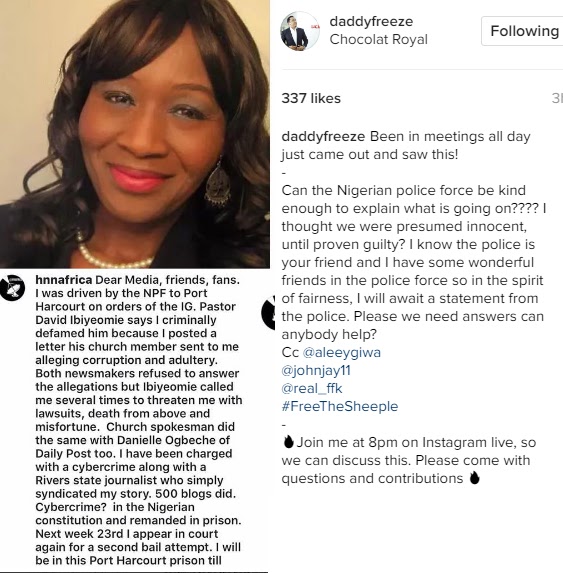This screenshot has width=563, height=573.
Task: Open the woman's portrait photo
Action: [135, 134]
